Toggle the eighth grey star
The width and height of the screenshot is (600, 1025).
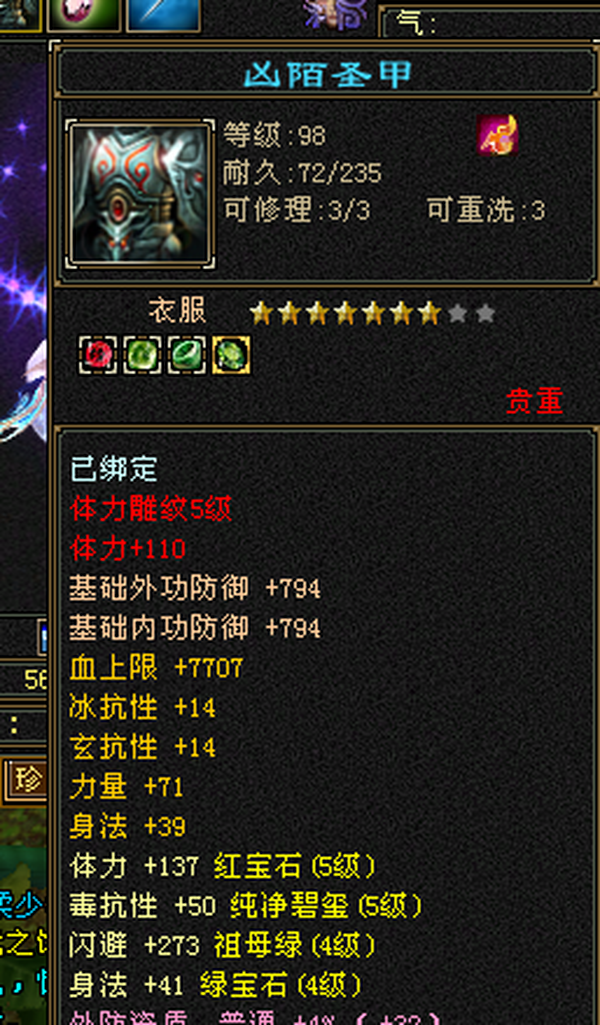pyautogui.click(x=458, y=314)
